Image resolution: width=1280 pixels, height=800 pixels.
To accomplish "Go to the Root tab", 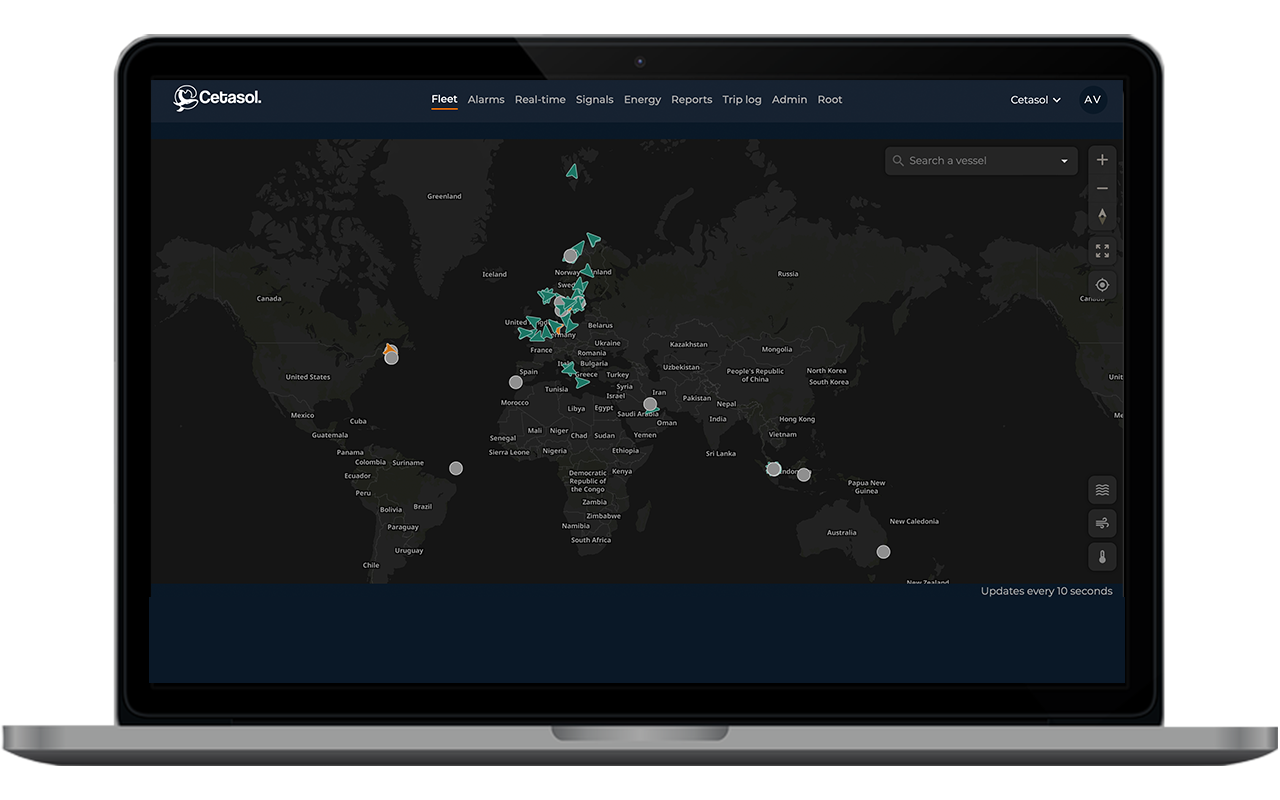I will click(830, 100).
